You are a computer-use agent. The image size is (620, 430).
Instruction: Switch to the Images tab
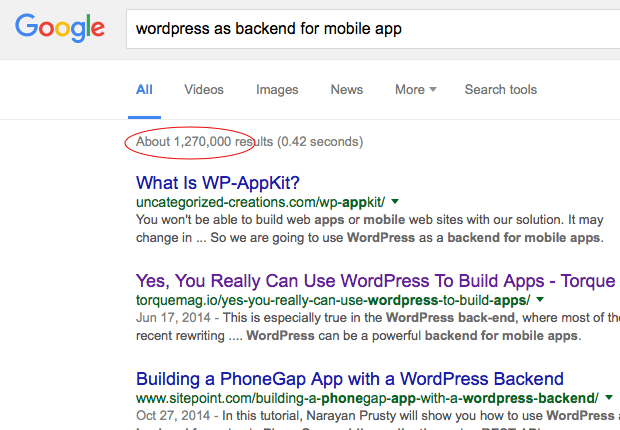pos(277,90)
